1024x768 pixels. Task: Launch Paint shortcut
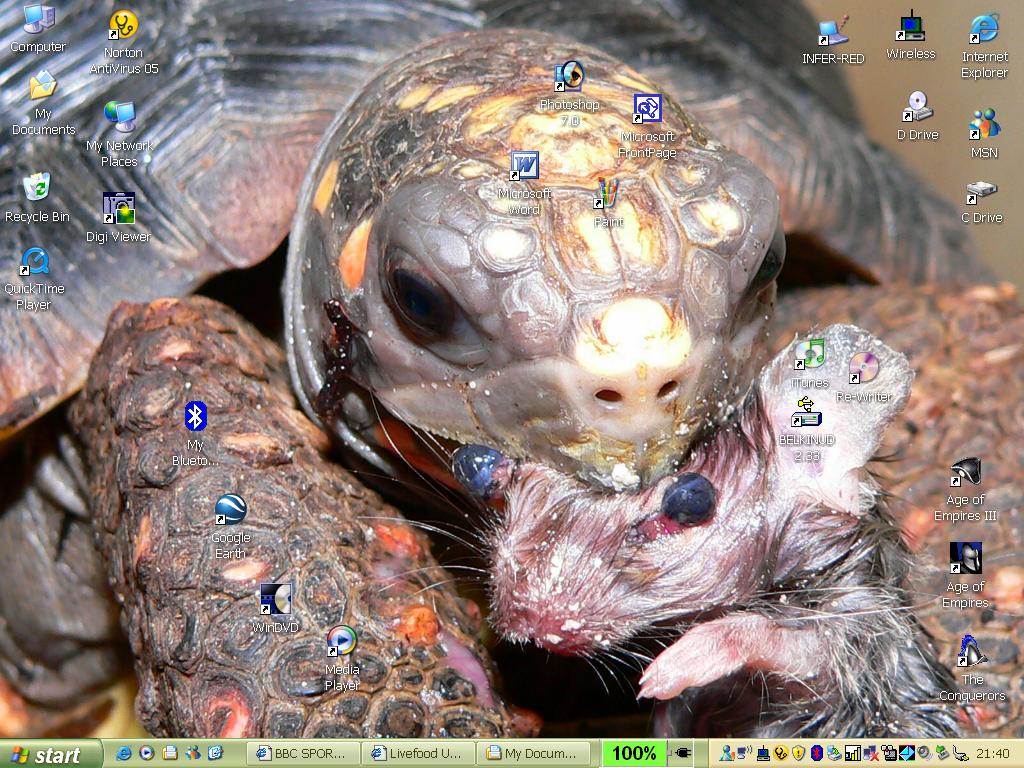(608, 203)
